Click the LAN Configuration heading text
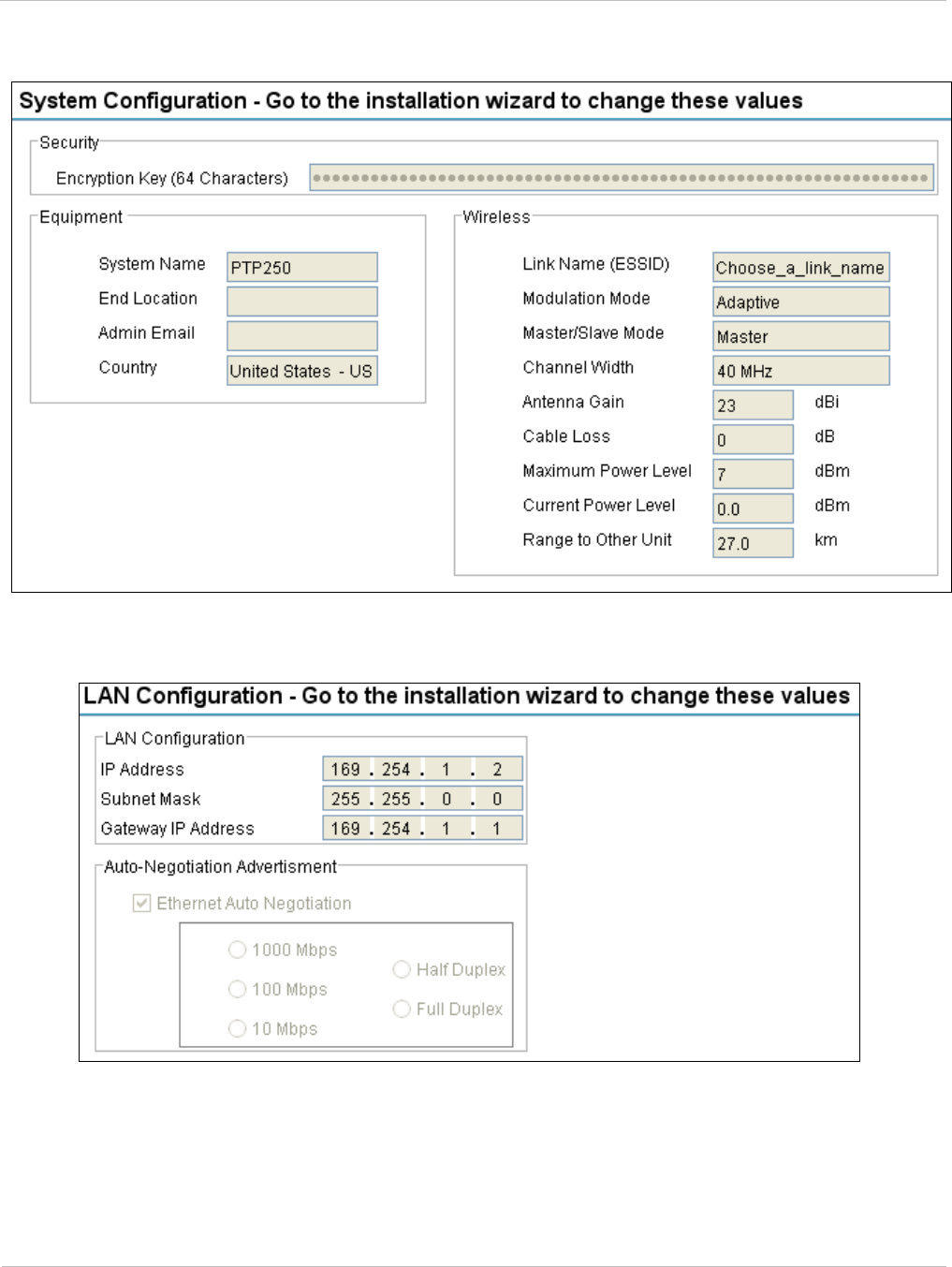Screen dimensions: 952x1267 466,696
